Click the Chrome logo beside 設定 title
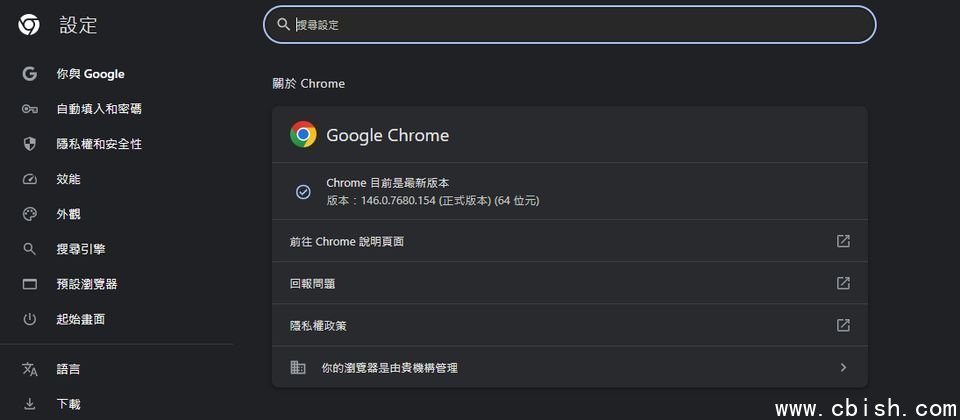This screenshot has width=960, height=420. 29,26
